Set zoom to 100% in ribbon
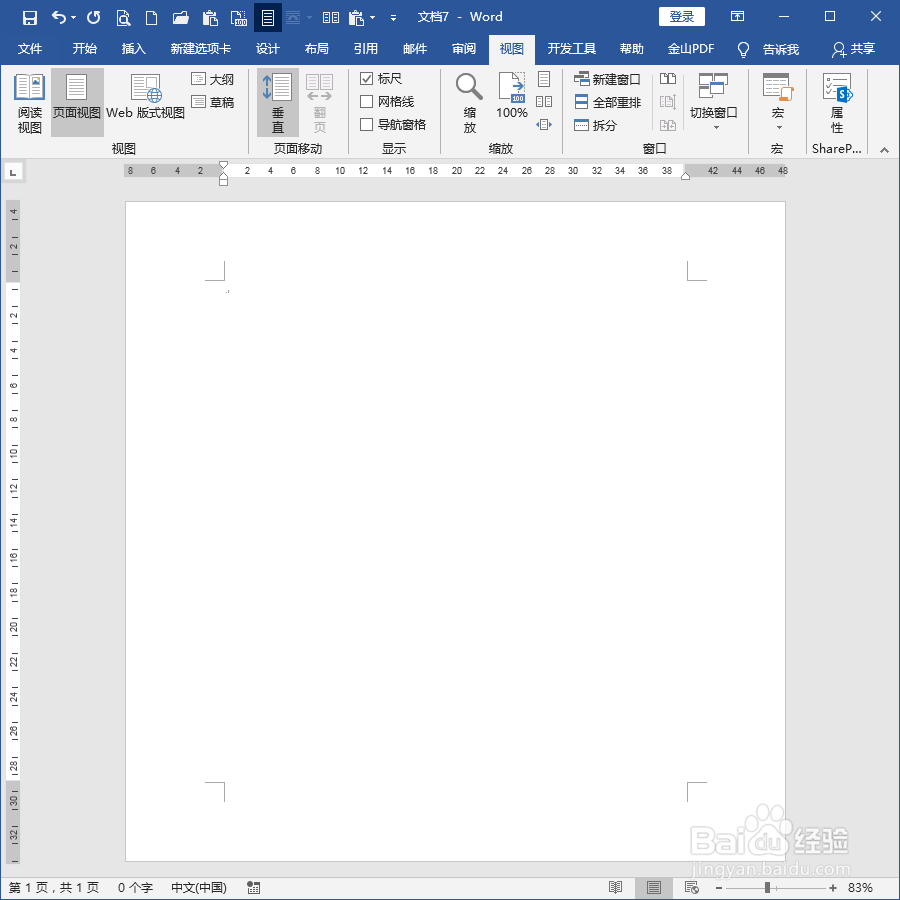This screenshot has height=900, width=900. tap(511, 96)
